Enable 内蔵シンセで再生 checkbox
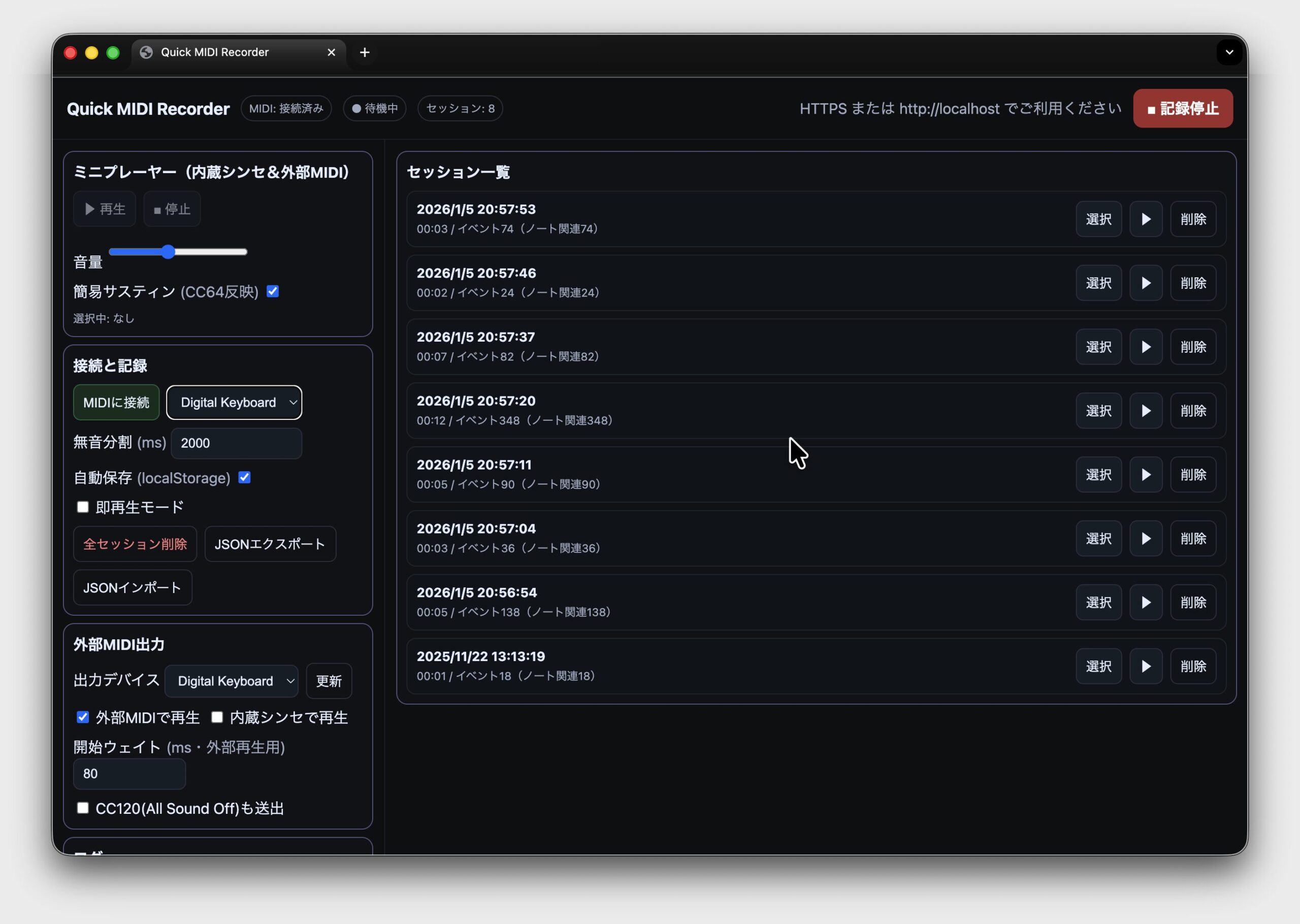 (x=217, y=717)
